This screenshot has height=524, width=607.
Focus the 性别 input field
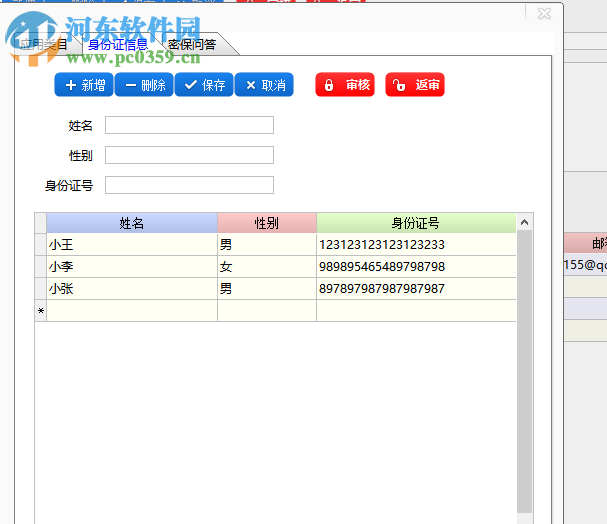click(x=189, y=155)
